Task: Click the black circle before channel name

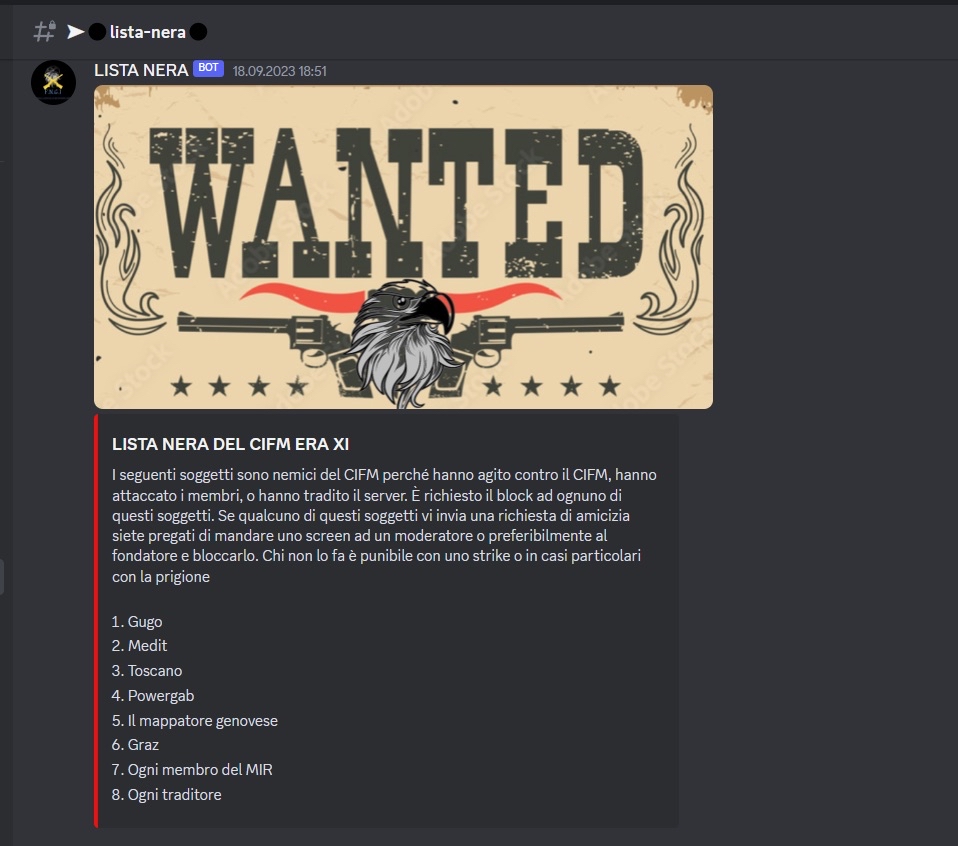Action: (97, 32)
